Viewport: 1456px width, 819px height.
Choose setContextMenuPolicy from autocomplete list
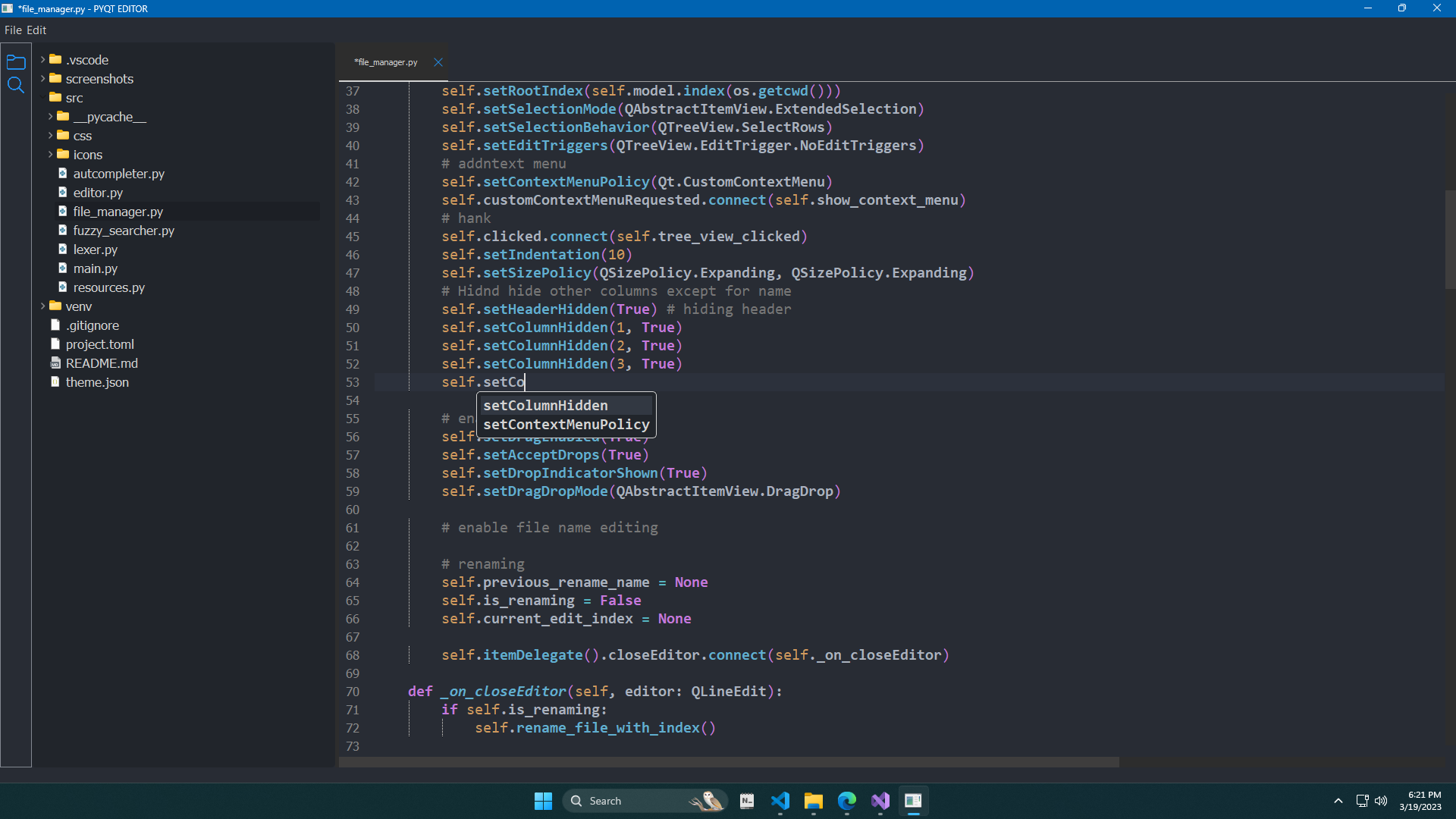(x=566, y=425)
